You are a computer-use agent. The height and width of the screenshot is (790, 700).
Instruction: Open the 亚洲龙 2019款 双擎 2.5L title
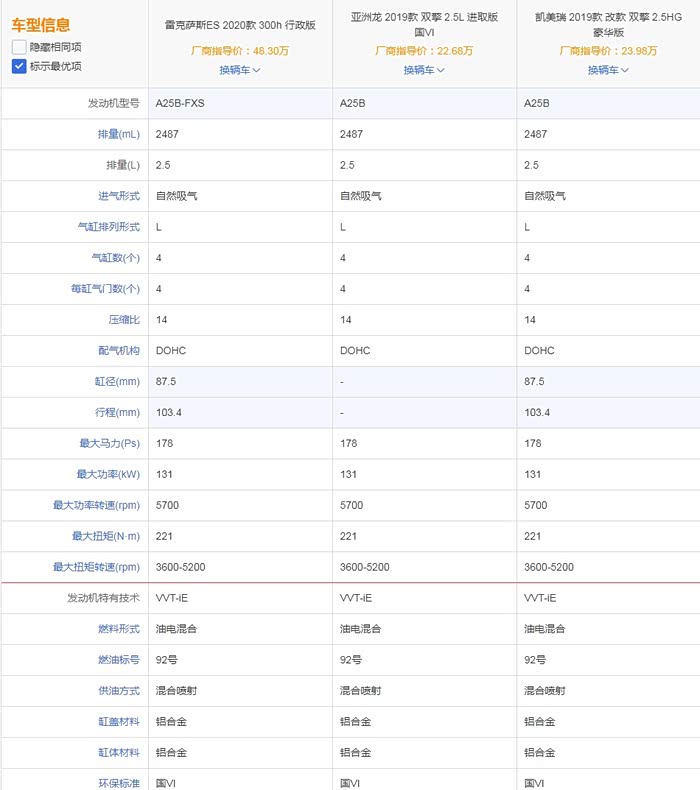(424, 25)
